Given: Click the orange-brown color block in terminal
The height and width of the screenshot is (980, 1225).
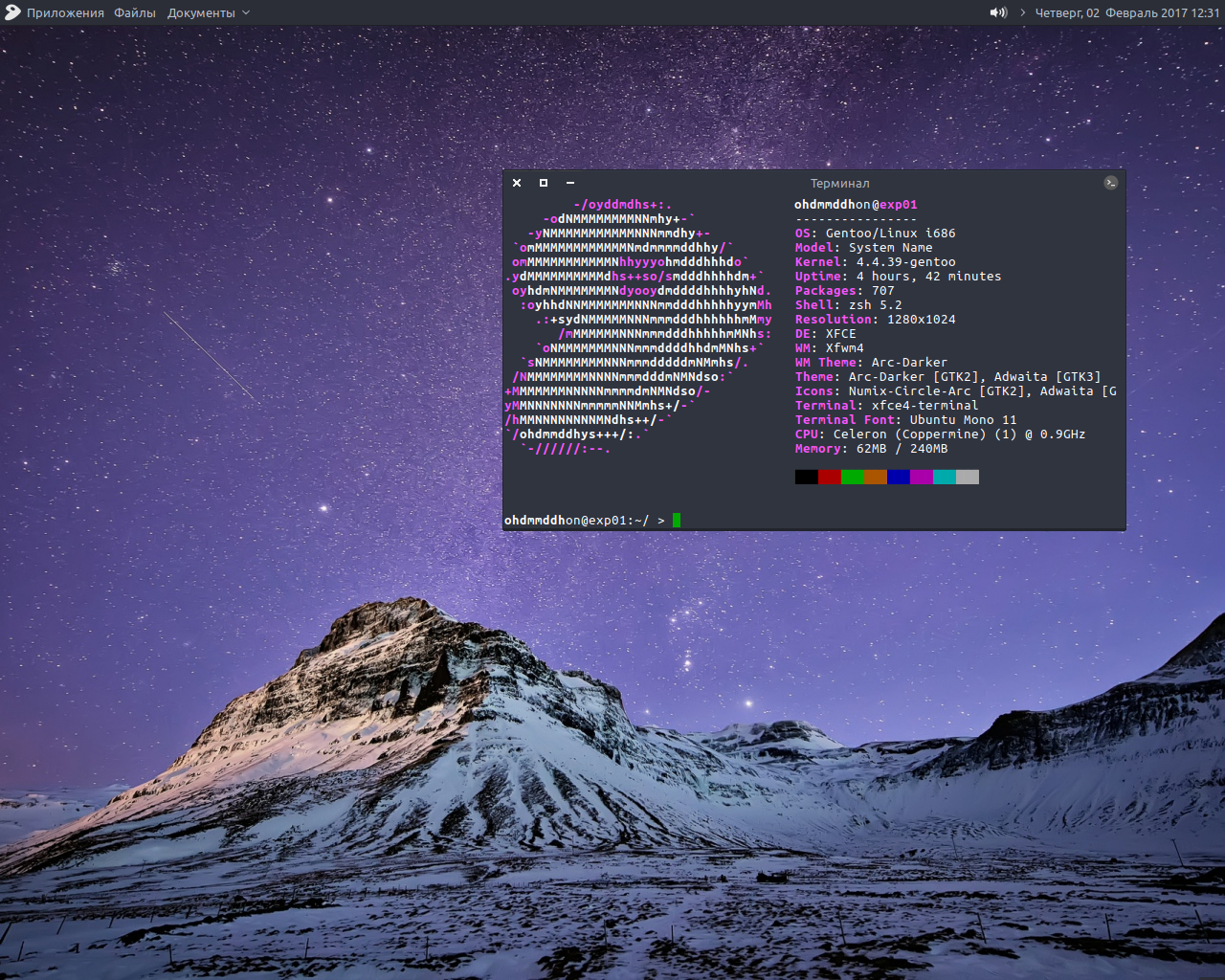Looking at the screenshot, I should click(876, 477).
